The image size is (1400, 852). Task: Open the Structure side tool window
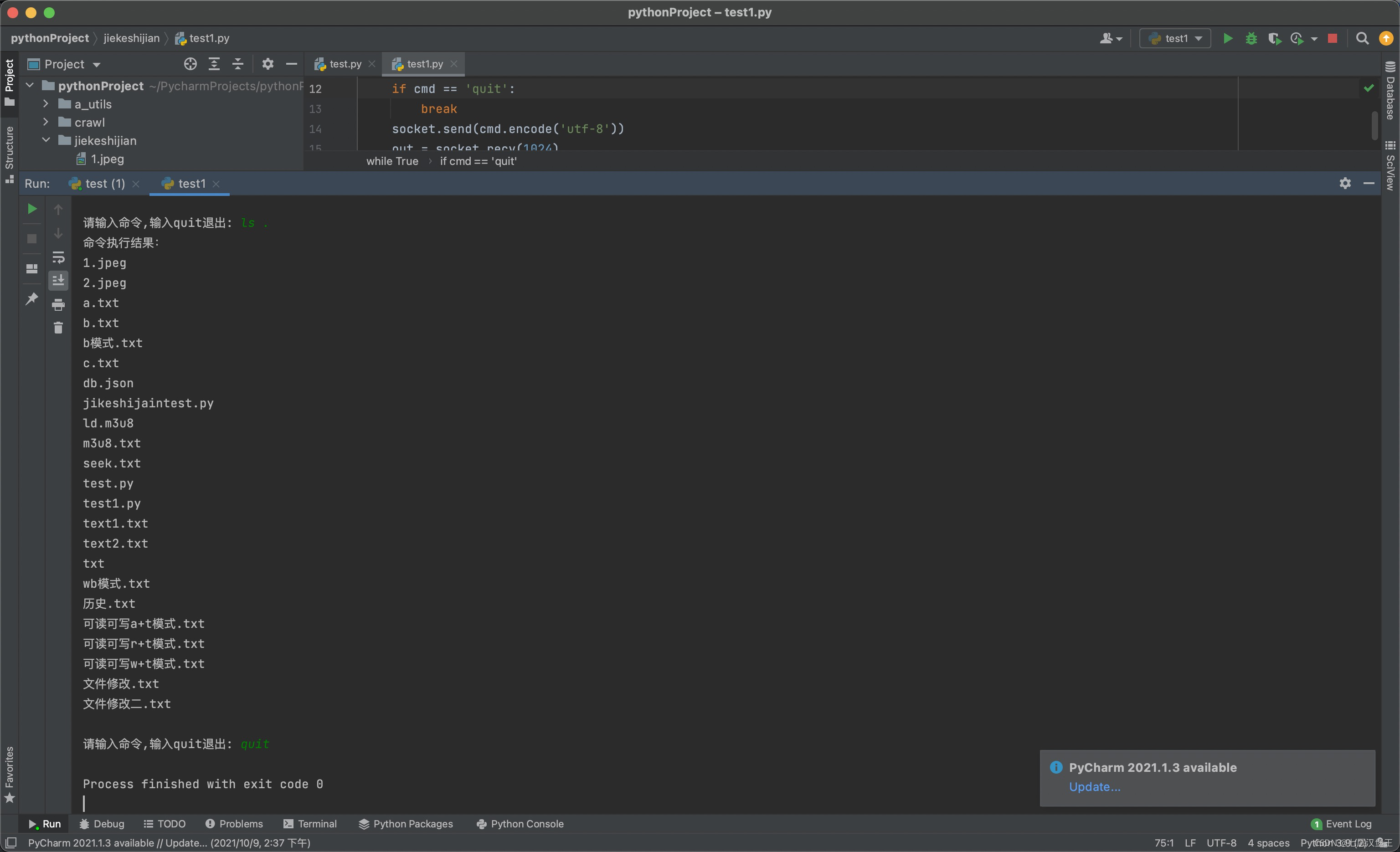(x=9, y=154)
